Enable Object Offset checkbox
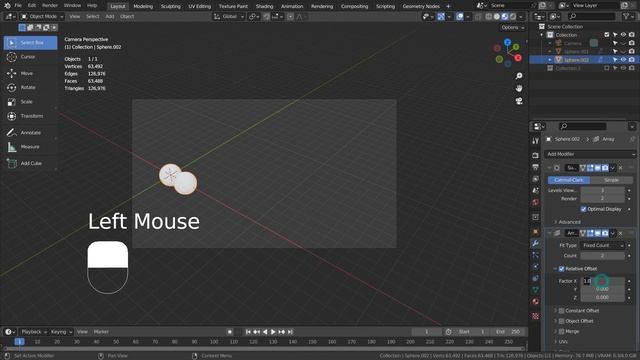Viewport: 640px width, 360px height. click(x=561, y=321)
